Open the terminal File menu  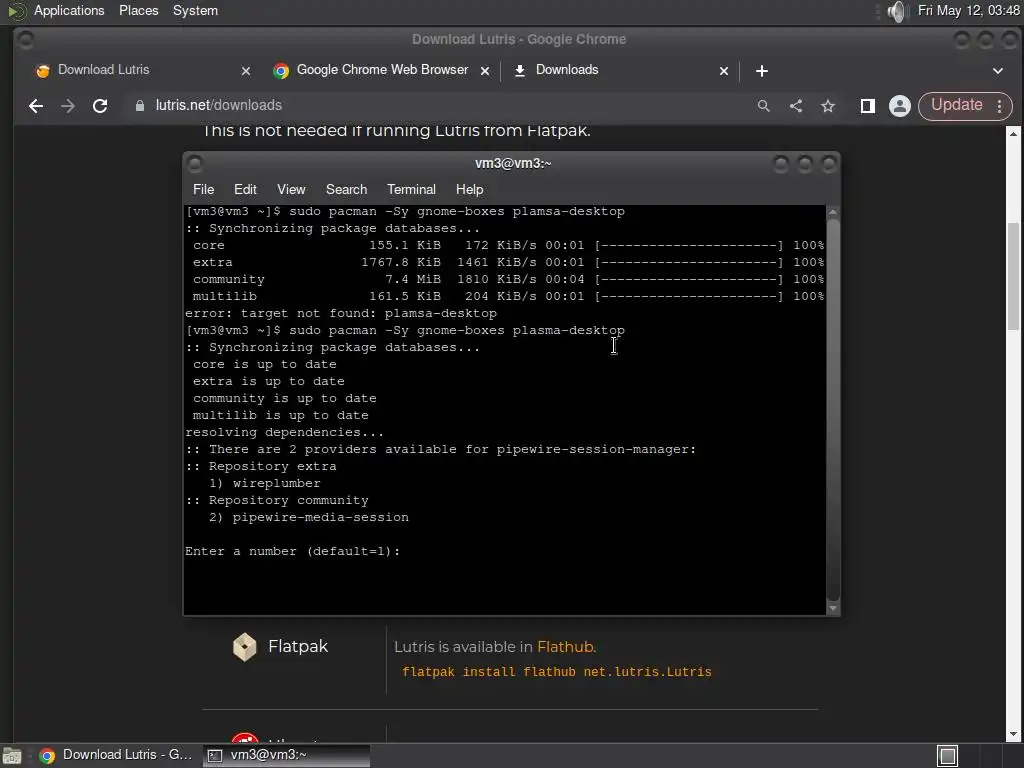pos(203,189)
